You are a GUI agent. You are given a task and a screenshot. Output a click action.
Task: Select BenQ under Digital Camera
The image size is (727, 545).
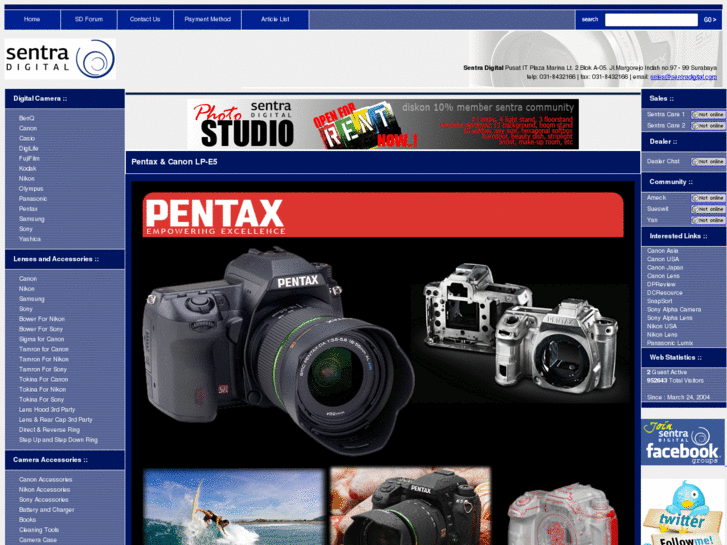point(26,118)
